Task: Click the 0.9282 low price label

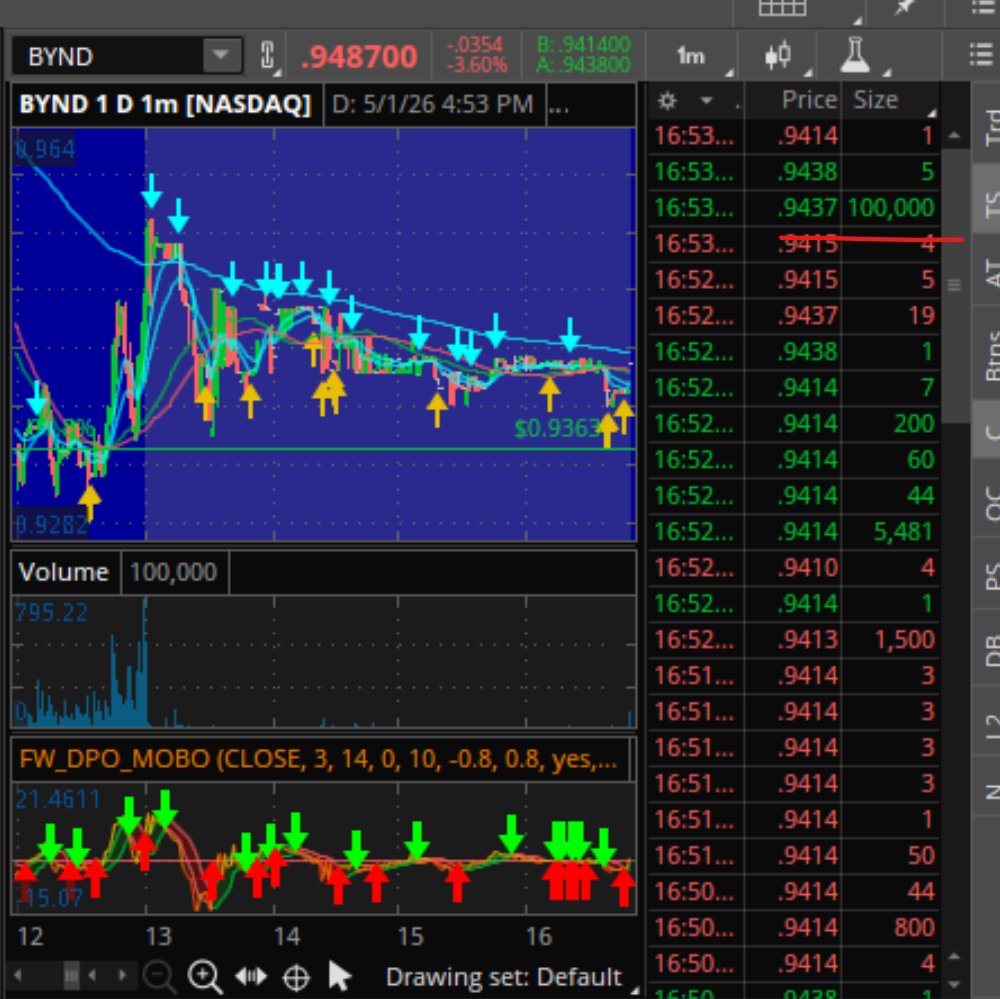Action: tap(51, 525)
